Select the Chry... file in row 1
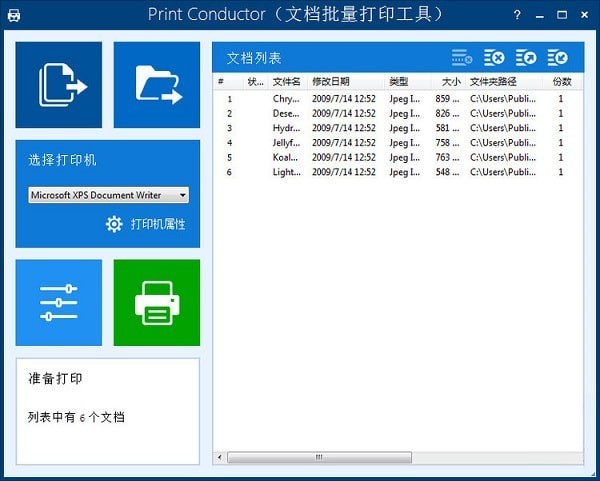This screenshot has width=600, height=481. 286,99
